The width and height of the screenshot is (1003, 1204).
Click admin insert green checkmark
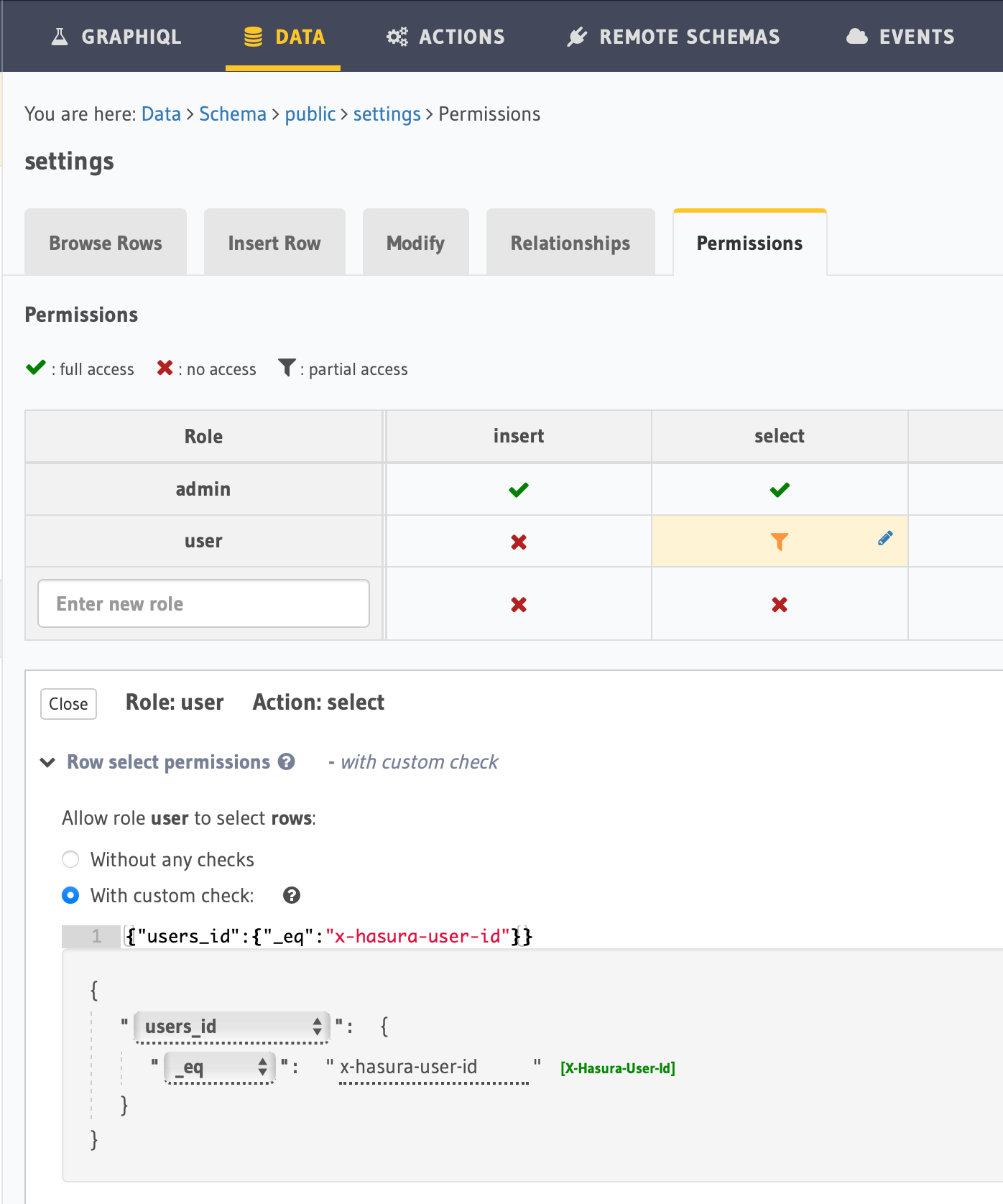click(x=518, y=490)
